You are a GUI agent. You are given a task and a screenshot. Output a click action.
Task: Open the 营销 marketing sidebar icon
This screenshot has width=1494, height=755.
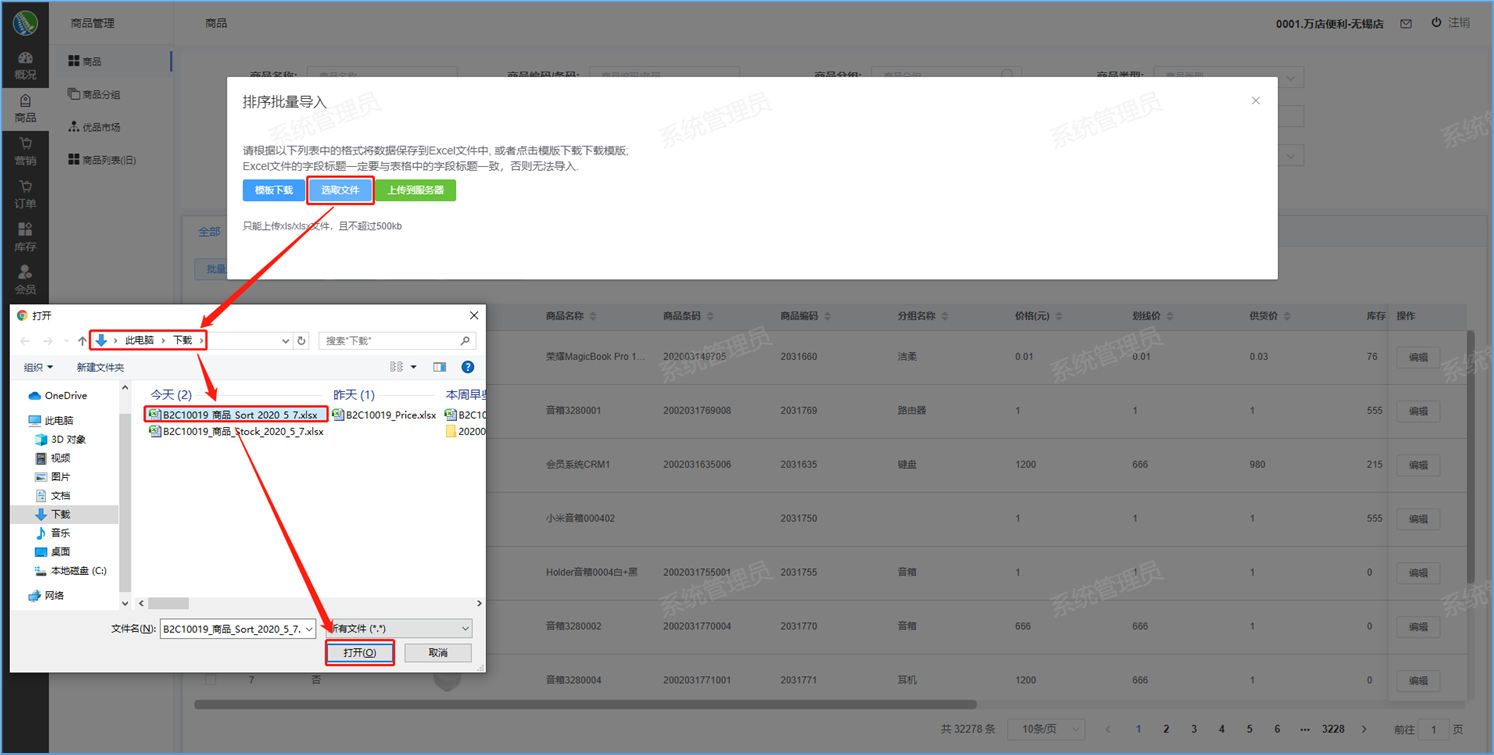(x=25, y=152)
